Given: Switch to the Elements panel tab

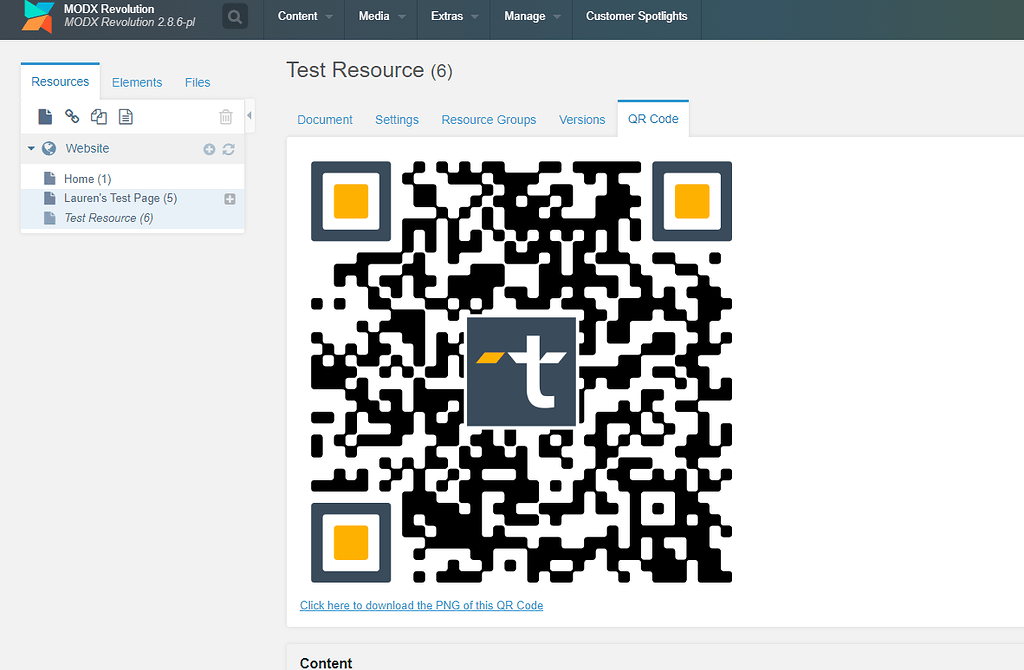Looking at the screenshot, I should point(137,82).
